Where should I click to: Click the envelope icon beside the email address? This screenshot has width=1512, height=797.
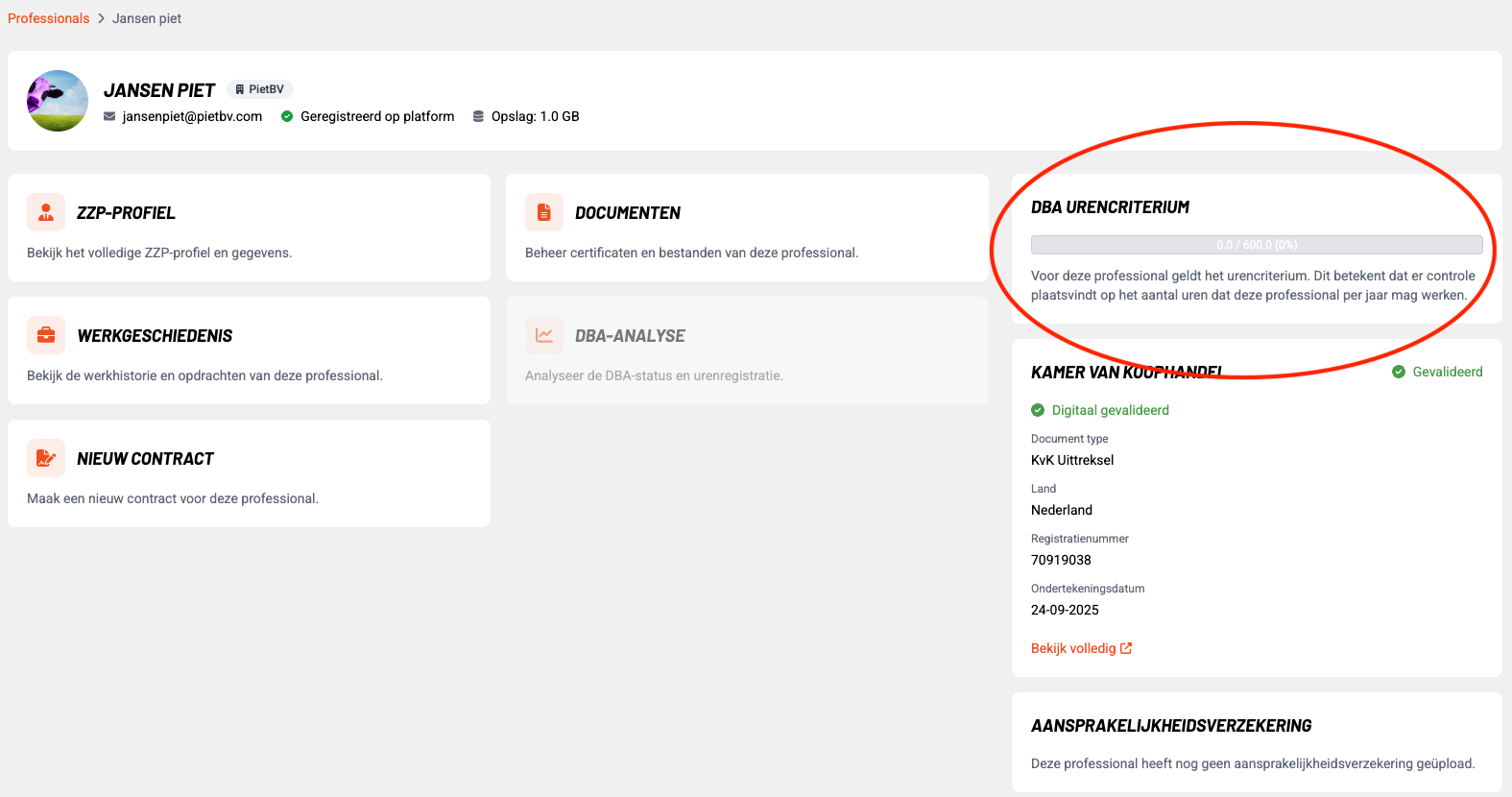coord(109,116)
